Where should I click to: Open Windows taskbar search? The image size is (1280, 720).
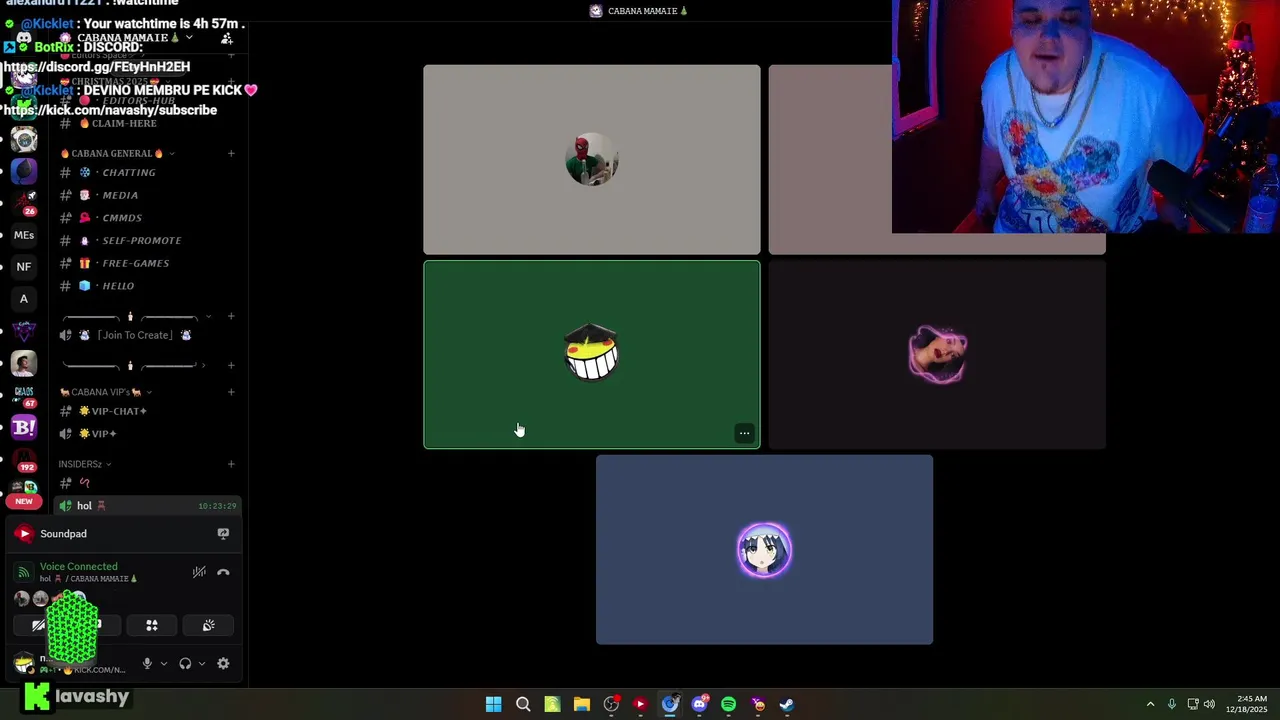pyautogui.click(x=523, y=704)
